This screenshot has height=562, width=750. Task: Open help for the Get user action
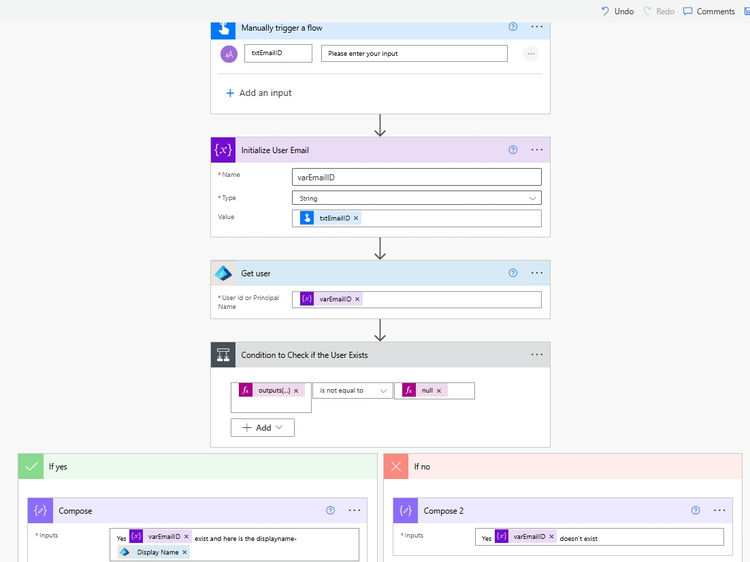[513, 273]
